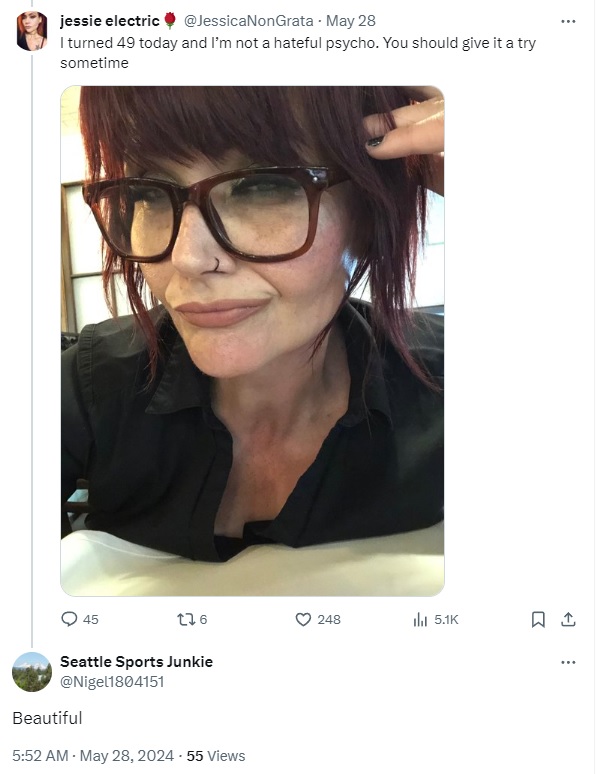Viewport: 608px width, 774px height.
Task: Open jessie electric's profile avatar
Action: click(x=32, y=31)
